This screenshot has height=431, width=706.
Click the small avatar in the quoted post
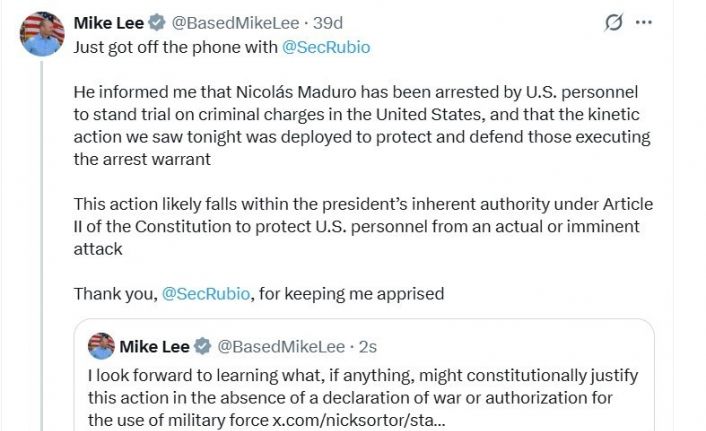click(x=100, y=346)
